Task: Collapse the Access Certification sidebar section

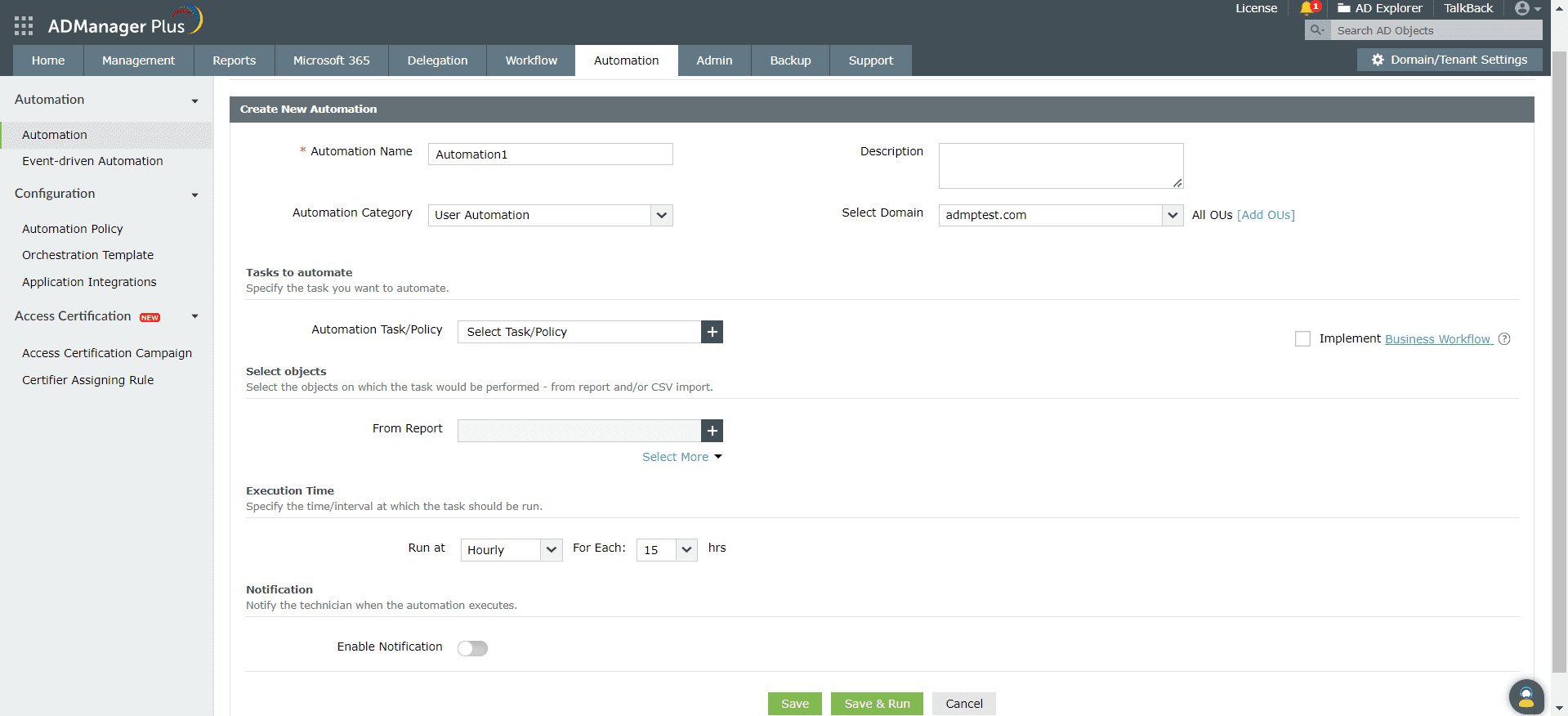Action: tap(194, 316)
